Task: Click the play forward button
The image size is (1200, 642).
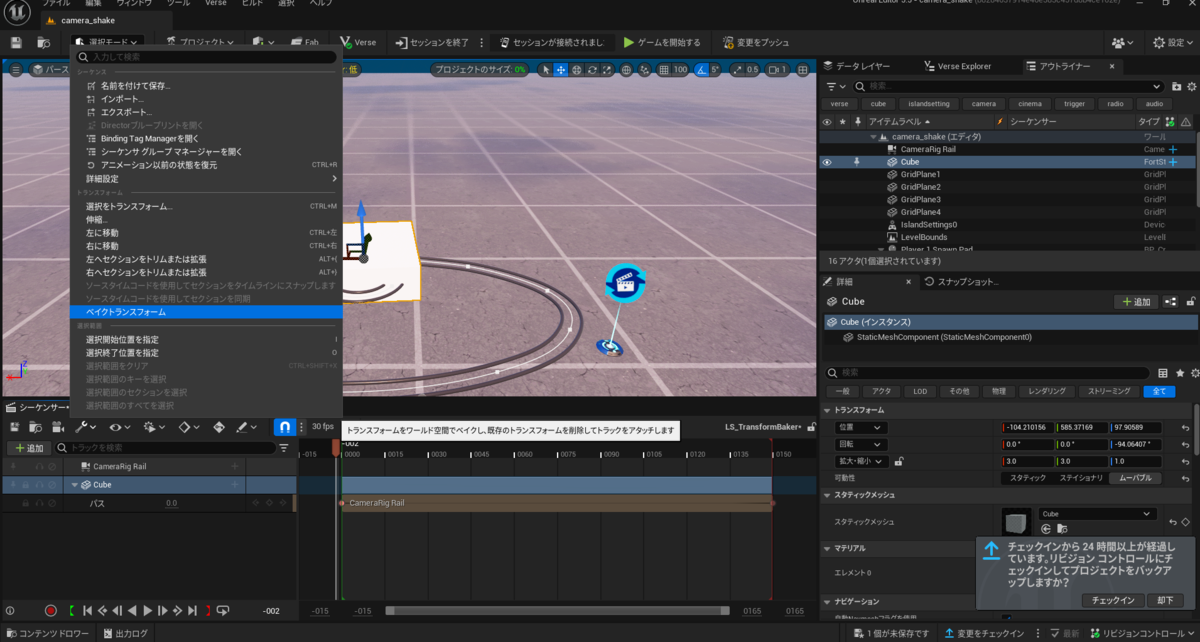Action: click(148, 610)
